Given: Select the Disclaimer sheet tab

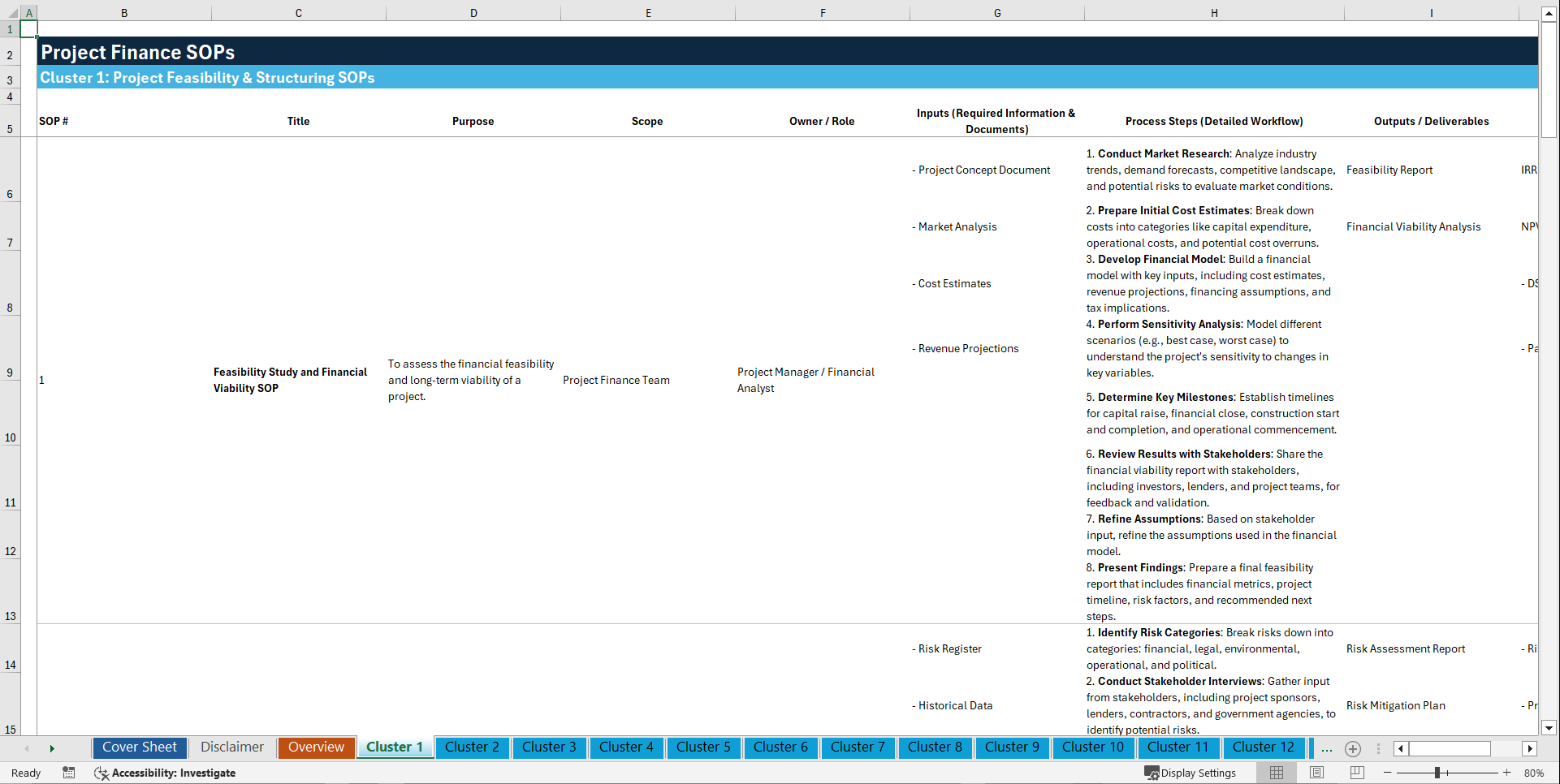Looking at the screenshot, I should [231, 747].
